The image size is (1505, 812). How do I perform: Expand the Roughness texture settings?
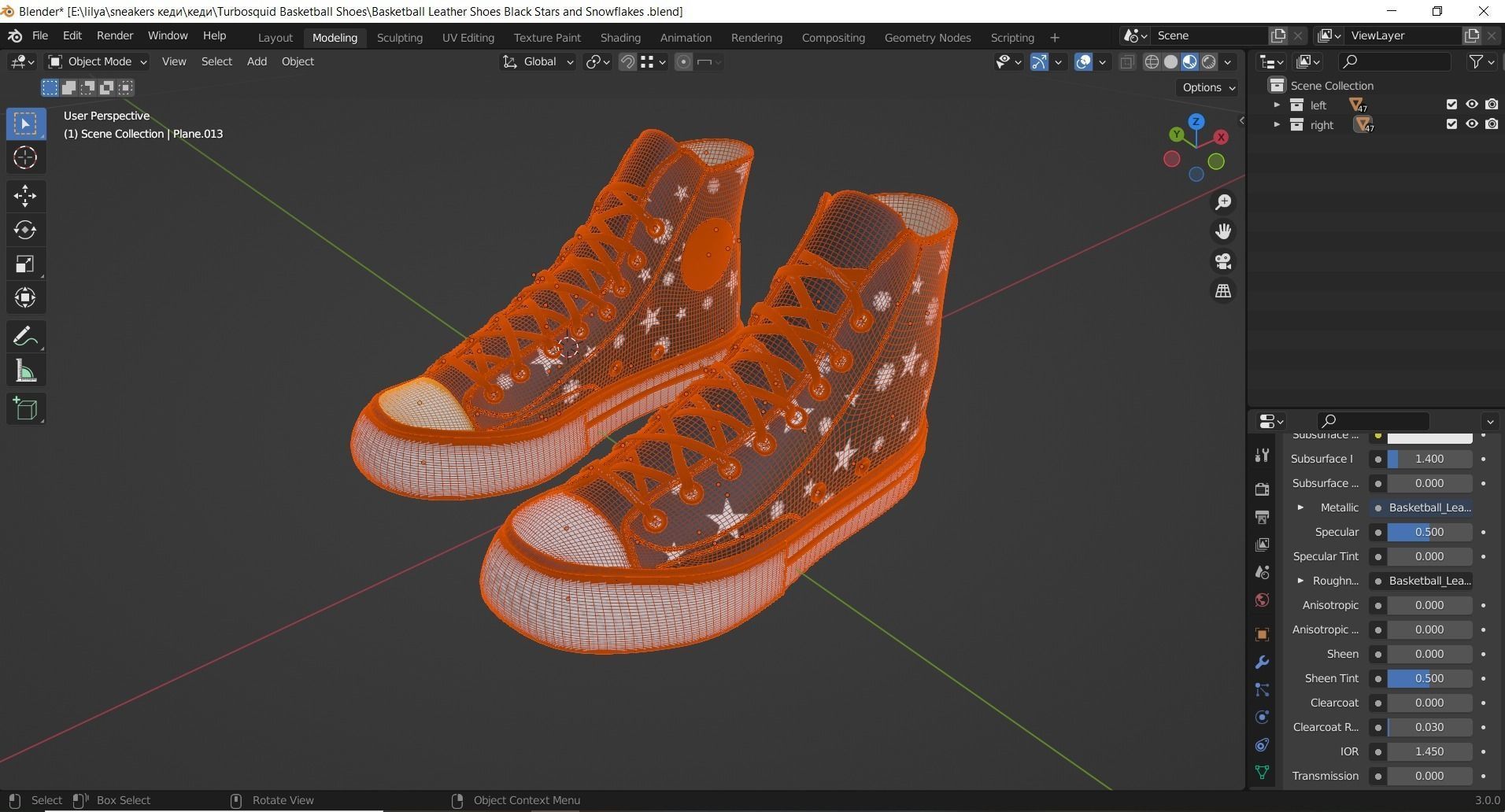click(1300, 581)
